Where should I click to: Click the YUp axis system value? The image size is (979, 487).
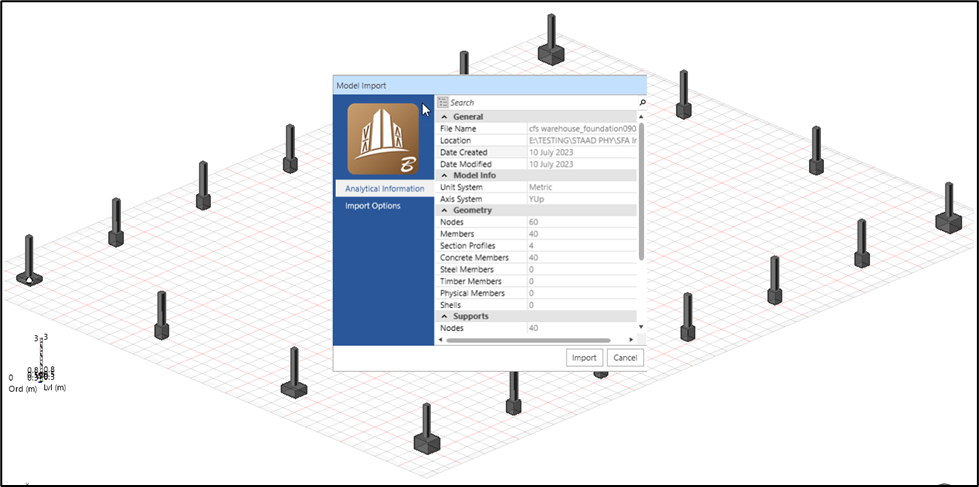click(536, 199)
